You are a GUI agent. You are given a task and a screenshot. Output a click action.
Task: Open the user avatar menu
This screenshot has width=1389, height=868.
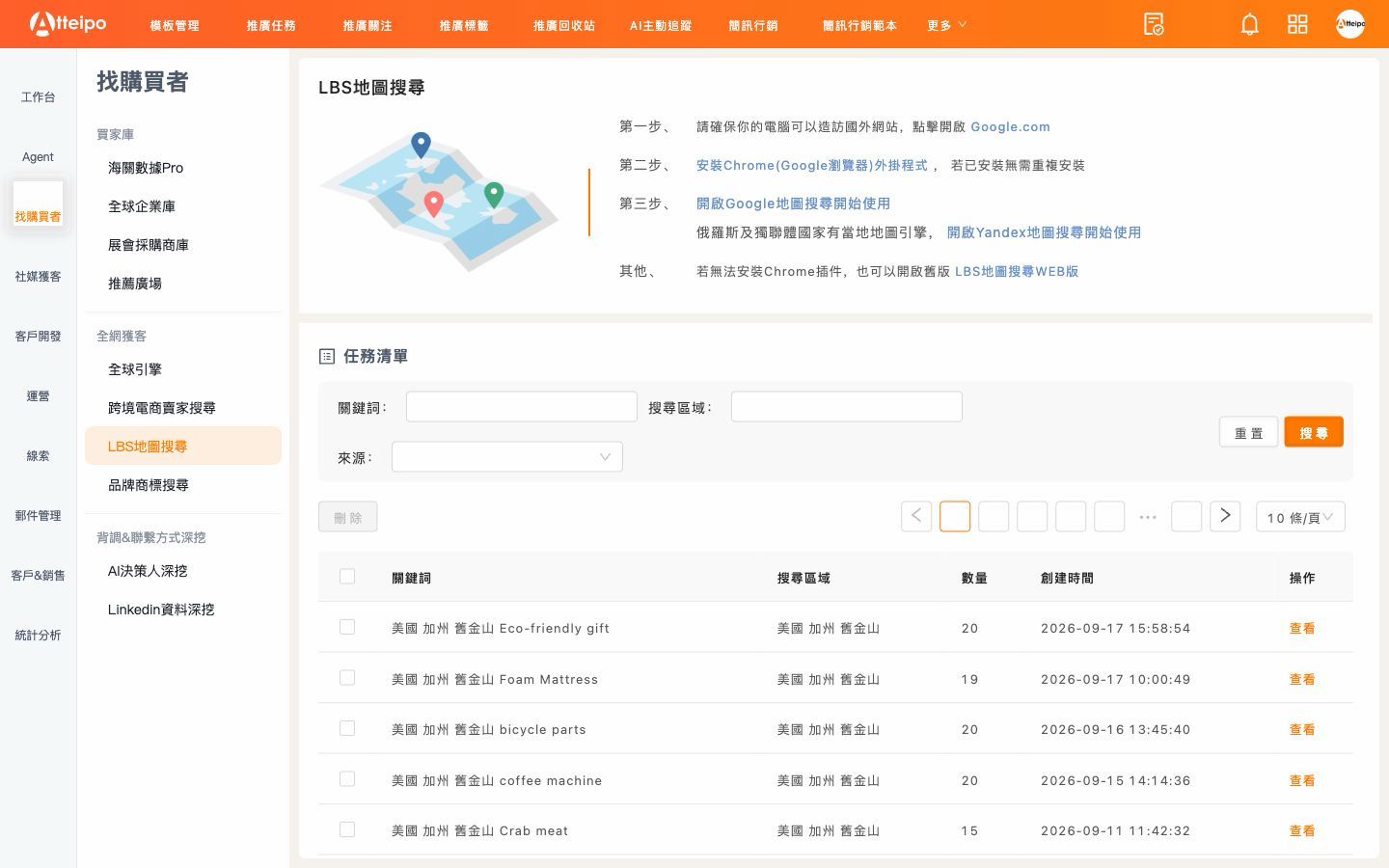1349,24
